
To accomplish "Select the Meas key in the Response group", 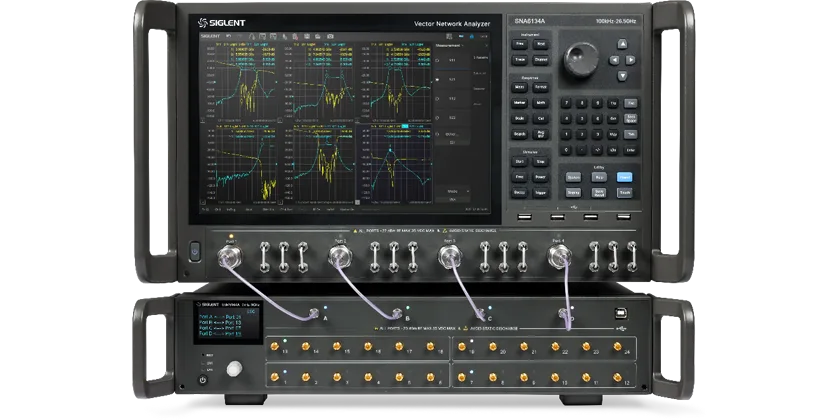I will coord(519,87).
